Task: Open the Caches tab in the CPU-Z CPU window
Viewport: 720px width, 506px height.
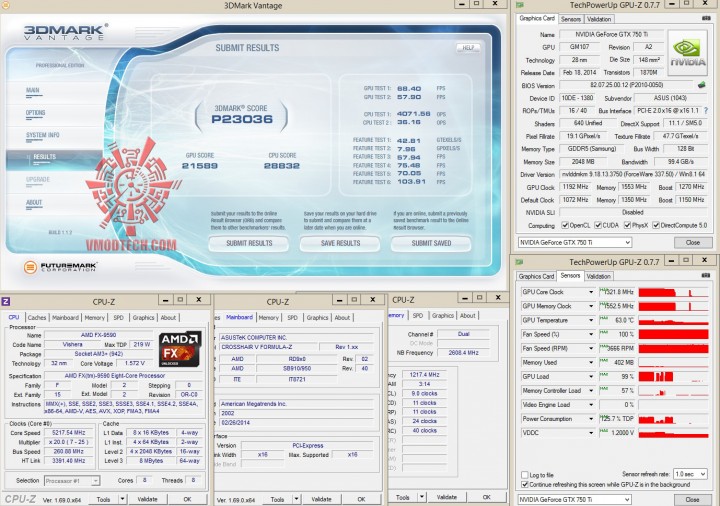Action: tap(37, 317)
